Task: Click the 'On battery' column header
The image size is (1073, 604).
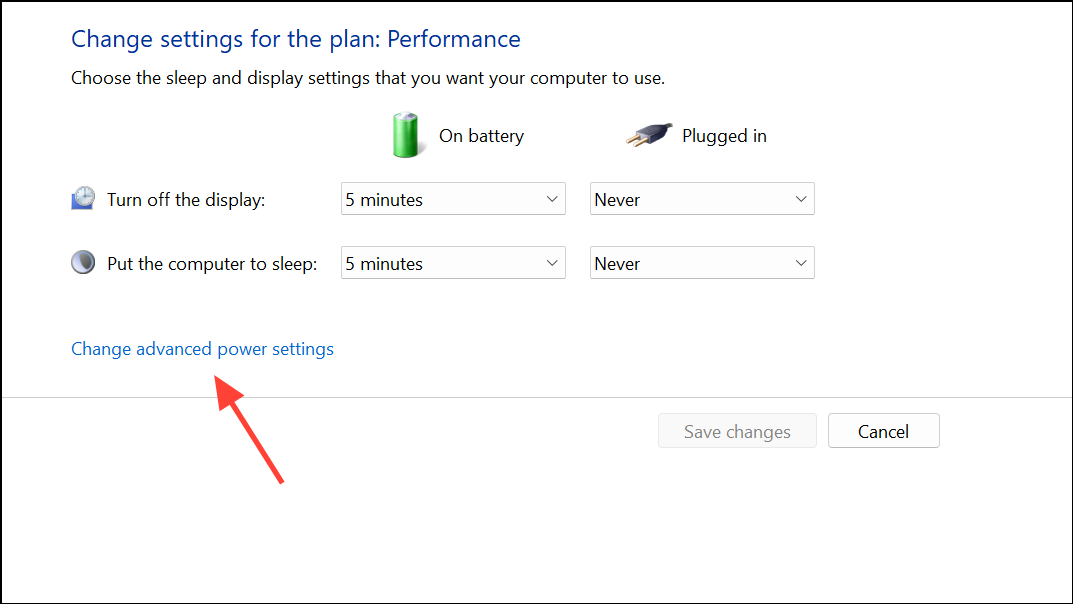Action: click(x=481, y=135)
